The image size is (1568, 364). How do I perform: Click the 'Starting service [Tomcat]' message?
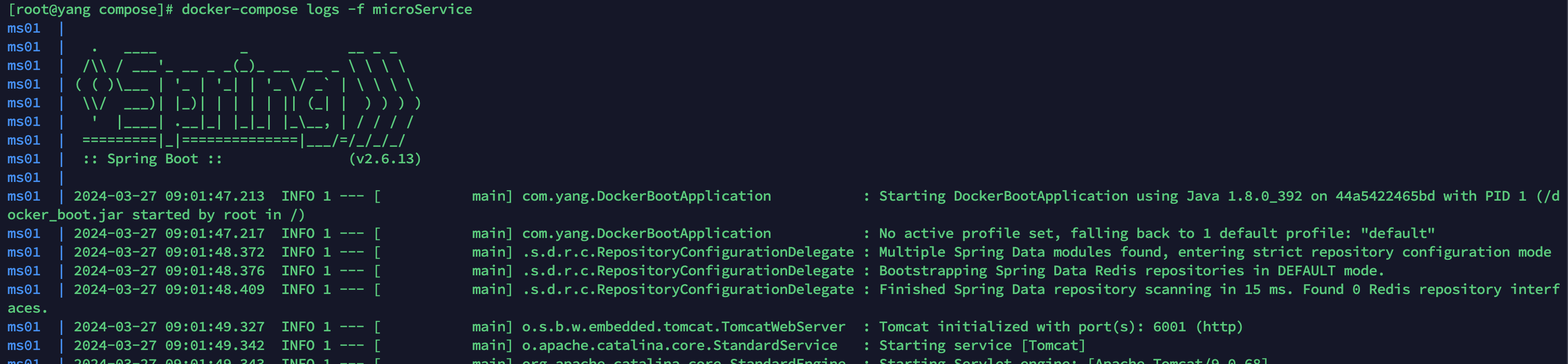tap(982, 346)
